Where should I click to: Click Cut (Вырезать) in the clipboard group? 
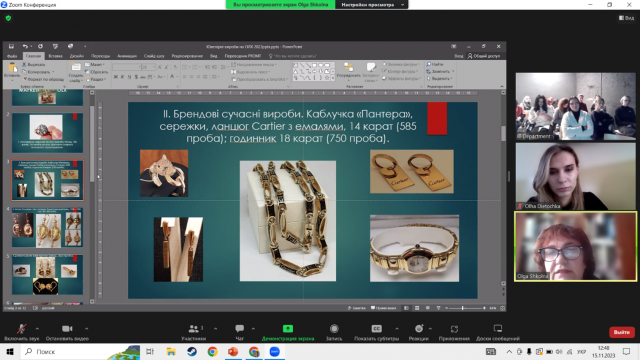click(34, 64)
